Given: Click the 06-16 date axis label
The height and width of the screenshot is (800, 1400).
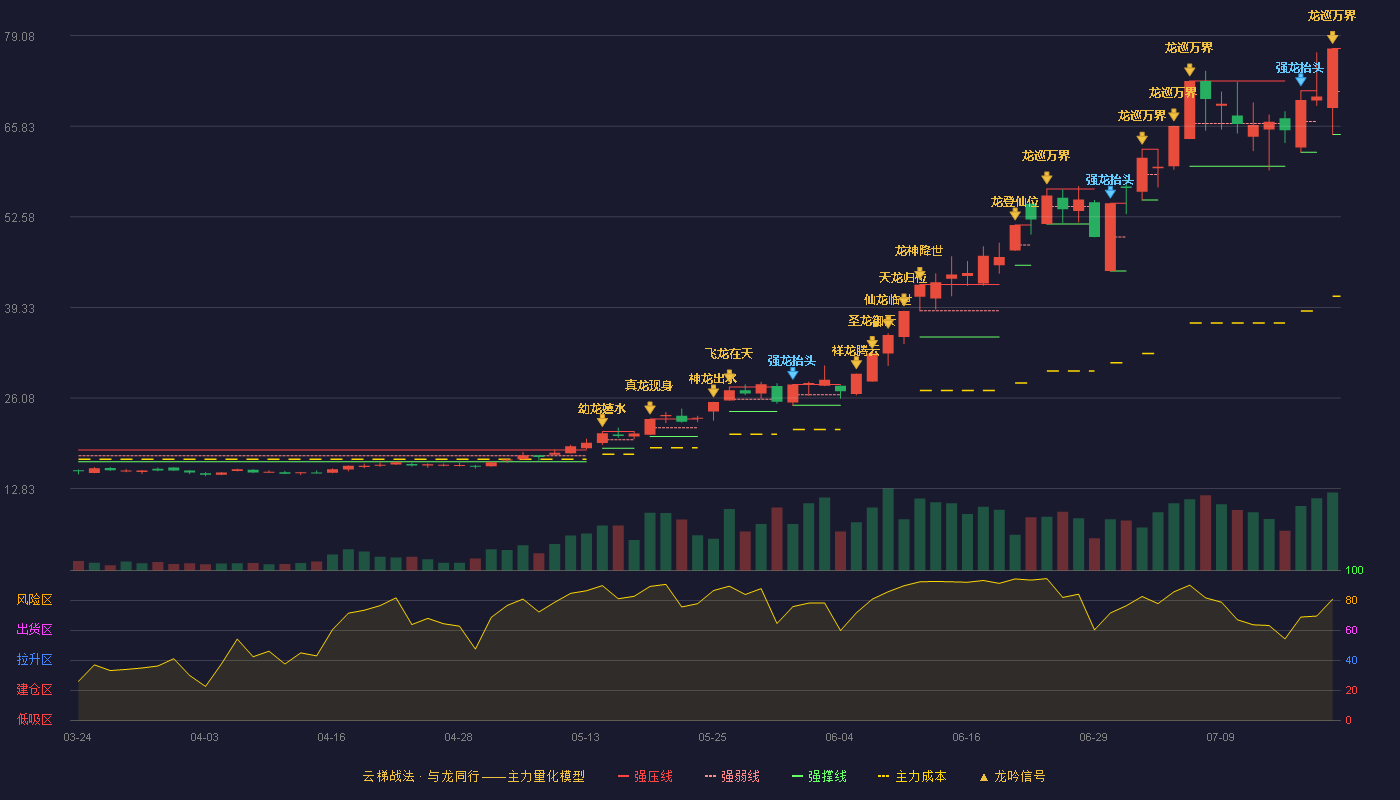Looking at the screenshot, I should coord(966,737).
